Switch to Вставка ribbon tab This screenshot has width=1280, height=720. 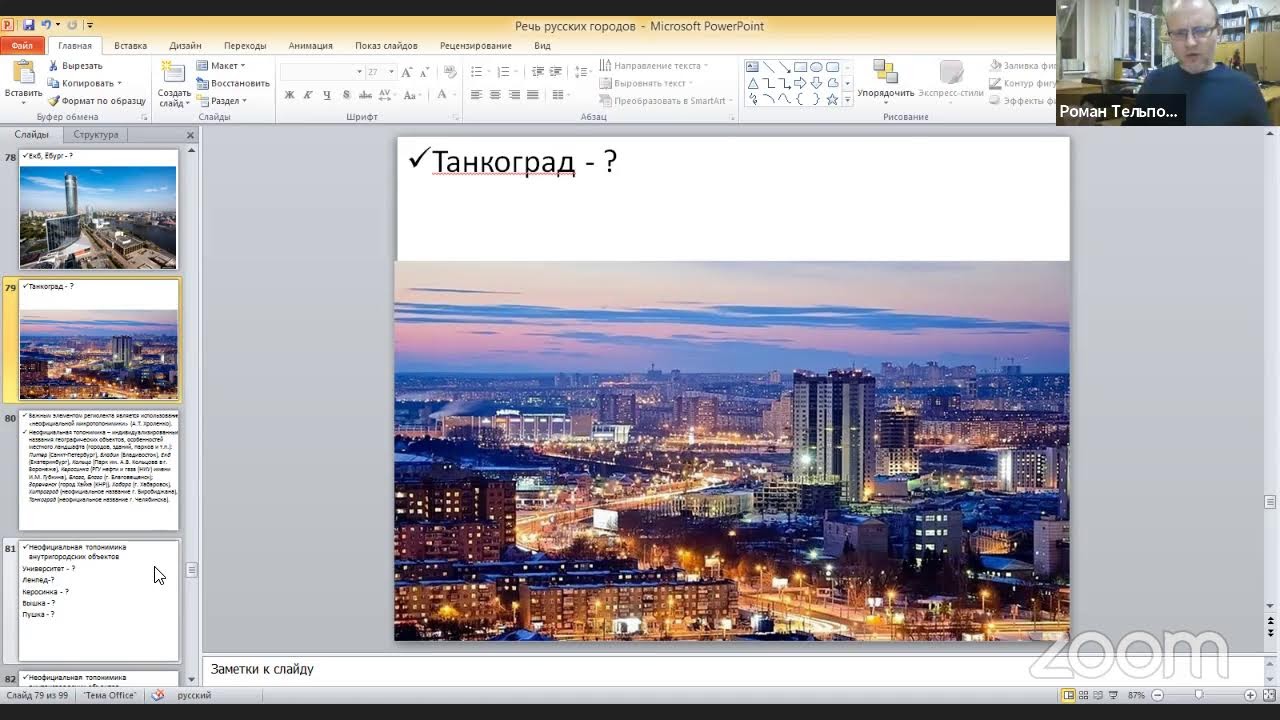(x=130, y=45)
